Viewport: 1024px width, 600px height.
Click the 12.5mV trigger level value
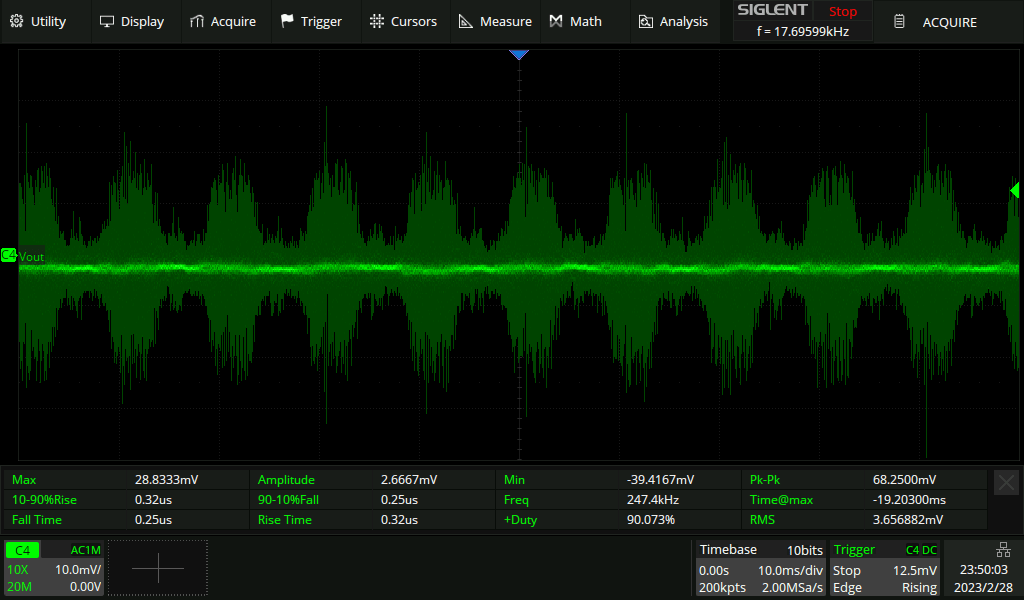tap(915, 570)
